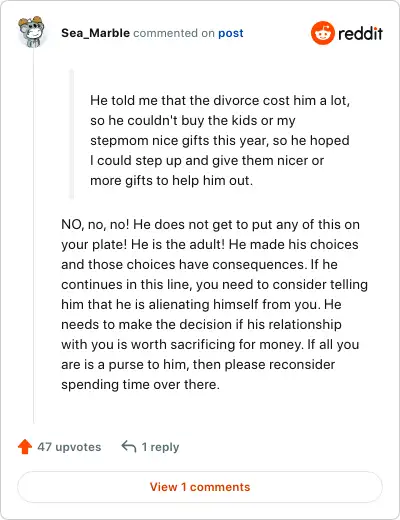Click the comment's opening "NO, no, no!" text
This screenshot has width=400, height=520.
click(95, 225)
